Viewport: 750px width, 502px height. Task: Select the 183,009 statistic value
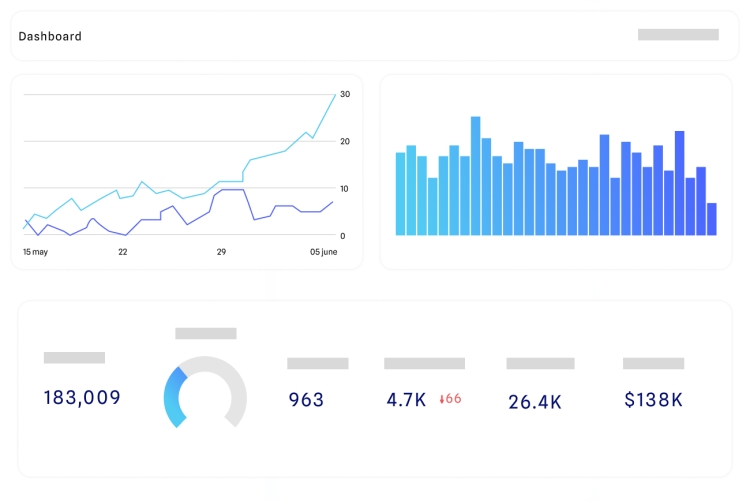pos(82,397)
